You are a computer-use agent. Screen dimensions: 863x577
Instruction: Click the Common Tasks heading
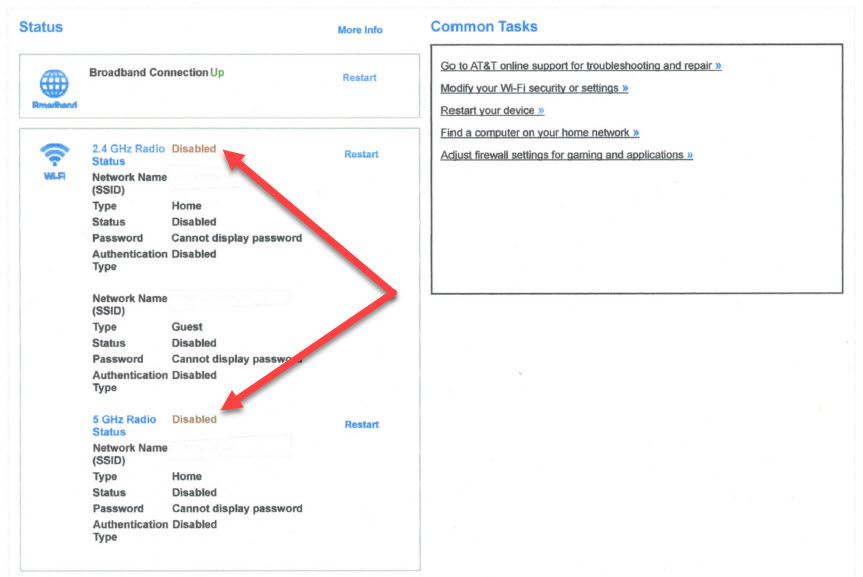pos(484,26)
